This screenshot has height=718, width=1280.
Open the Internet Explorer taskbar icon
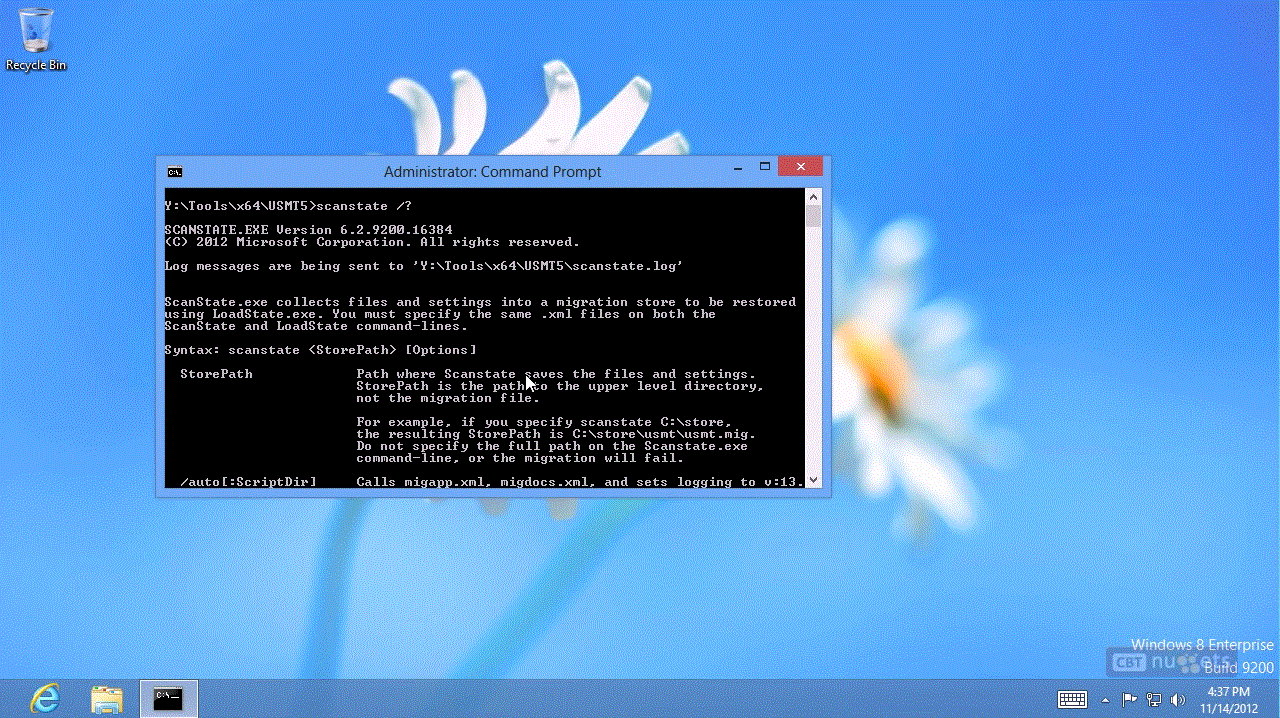(45, 699)
